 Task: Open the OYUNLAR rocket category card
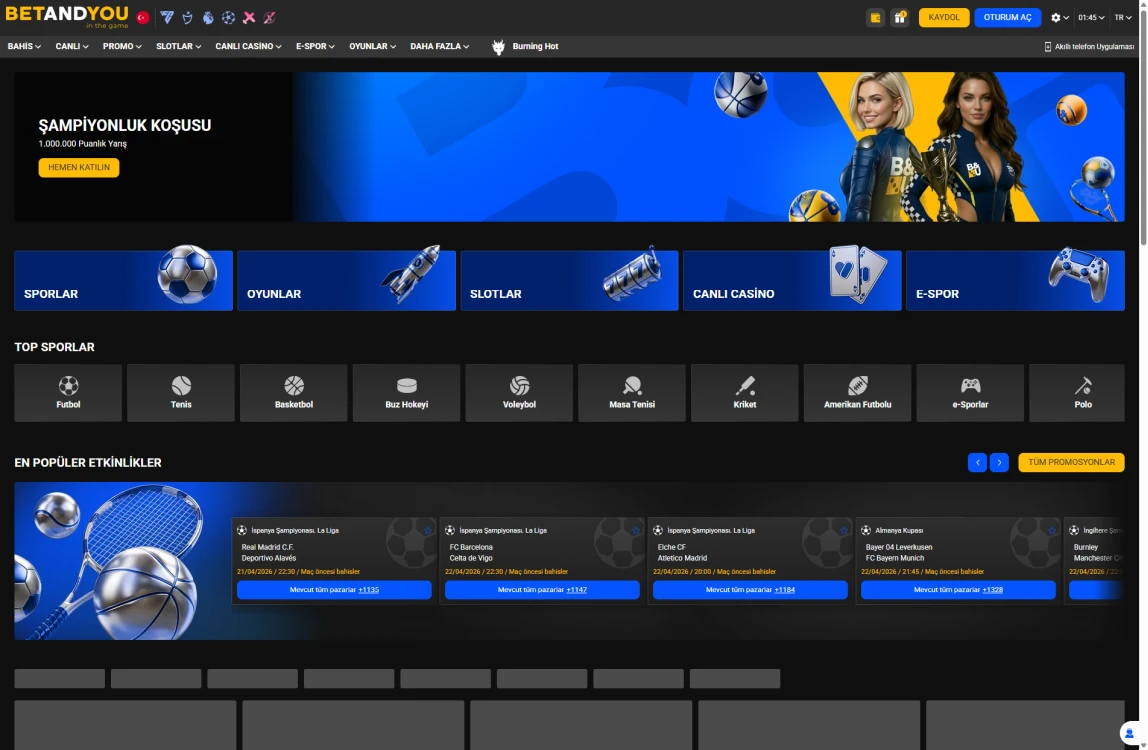click(x=346, y=281)
